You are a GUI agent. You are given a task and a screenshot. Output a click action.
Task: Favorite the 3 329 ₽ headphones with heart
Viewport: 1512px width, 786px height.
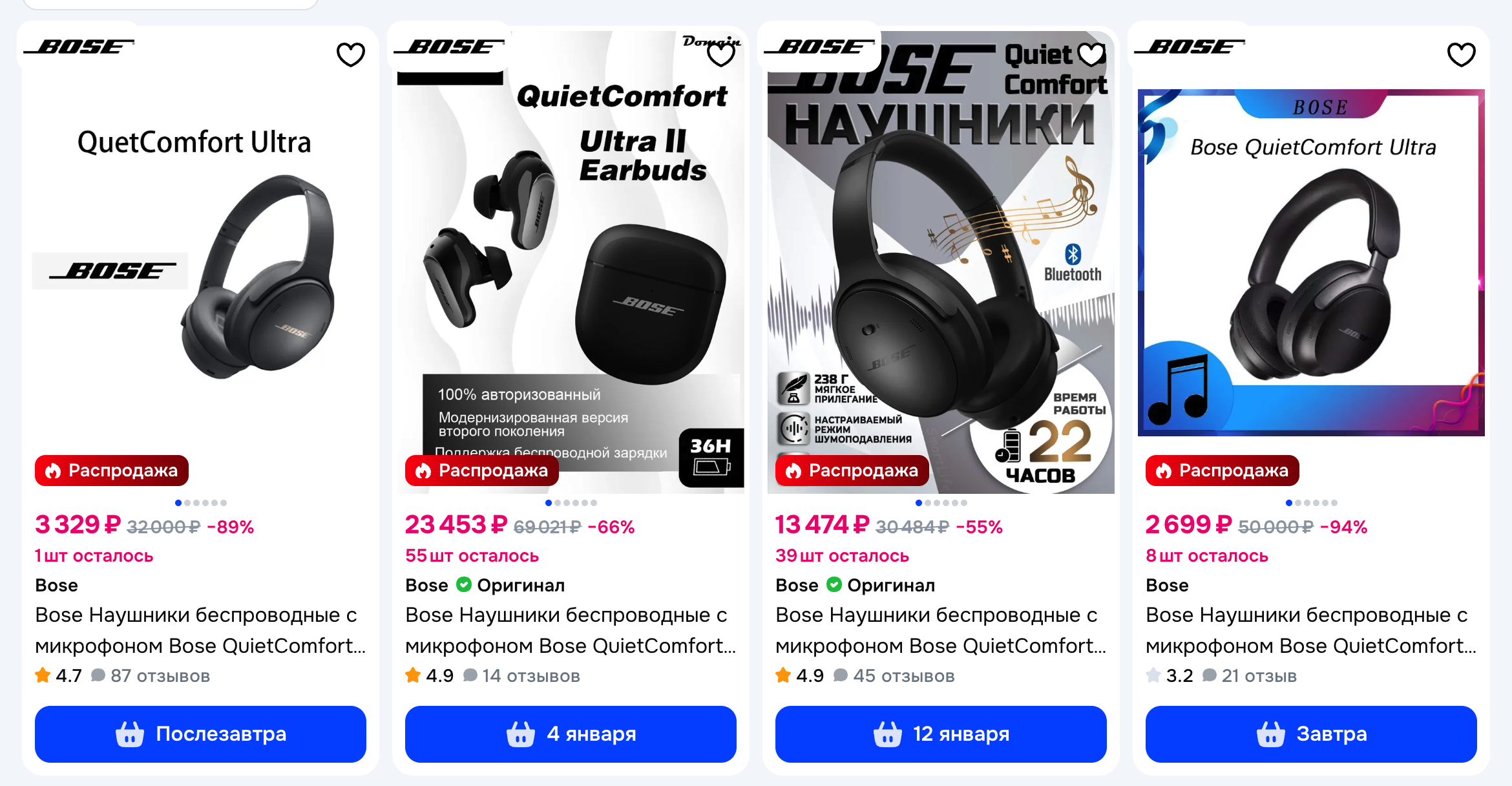click(x=351, y=54)
